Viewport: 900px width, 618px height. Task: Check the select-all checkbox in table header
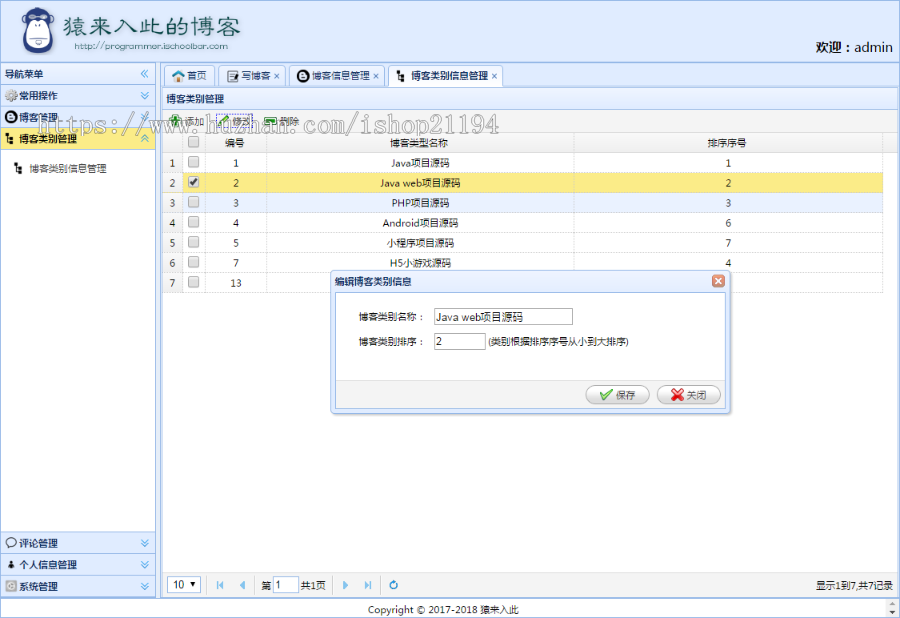[193, 142]
